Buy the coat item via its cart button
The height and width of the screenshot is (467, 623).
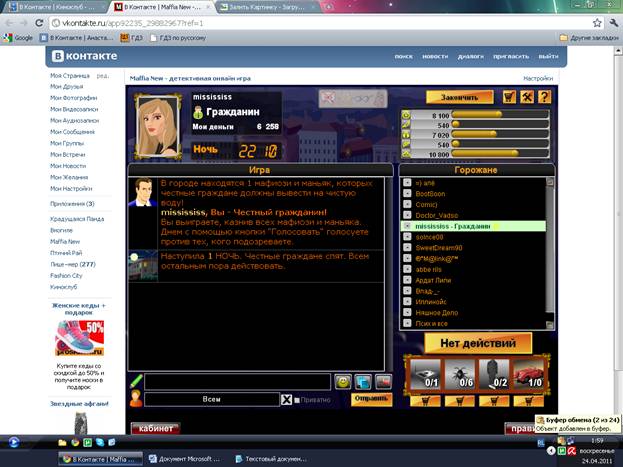[x=494, y=401]
